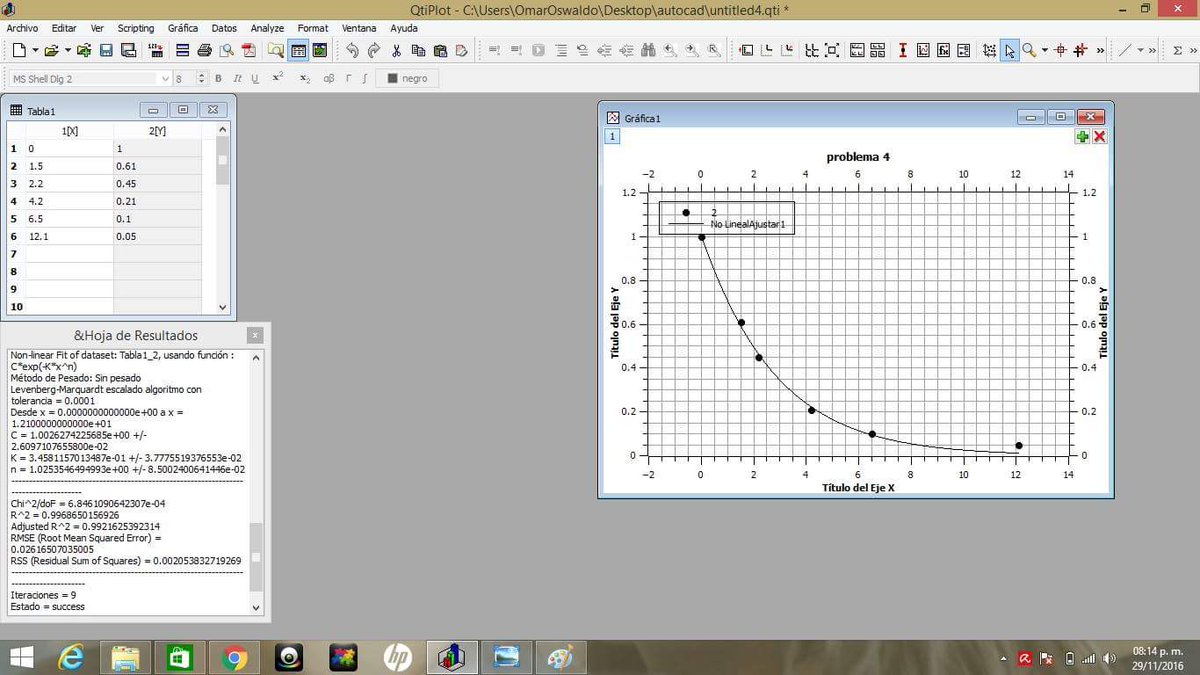Select the arrow pointer tool
The height and width of the screenshot is (675, 1200).
pos(1011,50)
